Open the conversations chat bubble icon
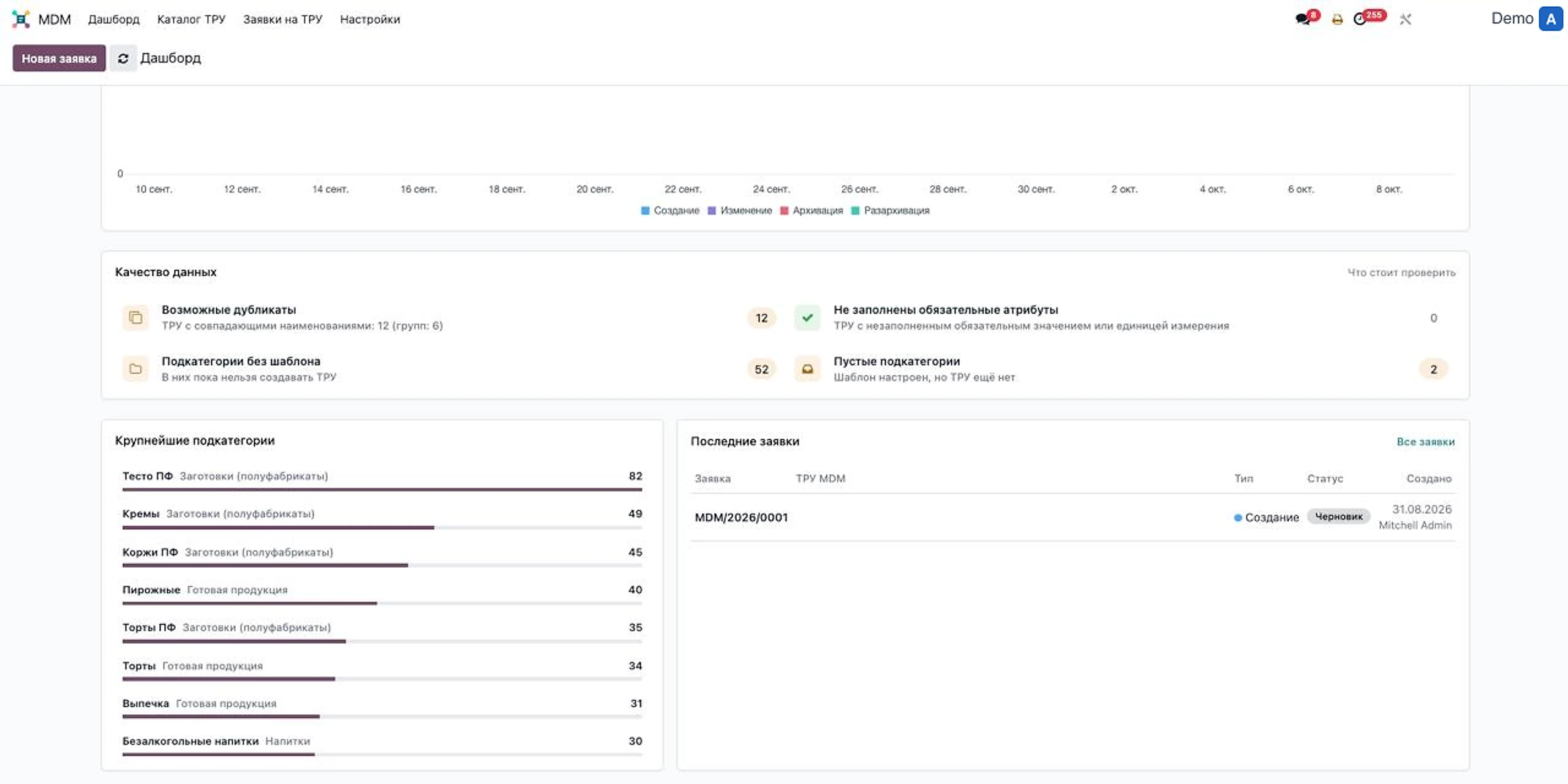 click(1302, 19)
